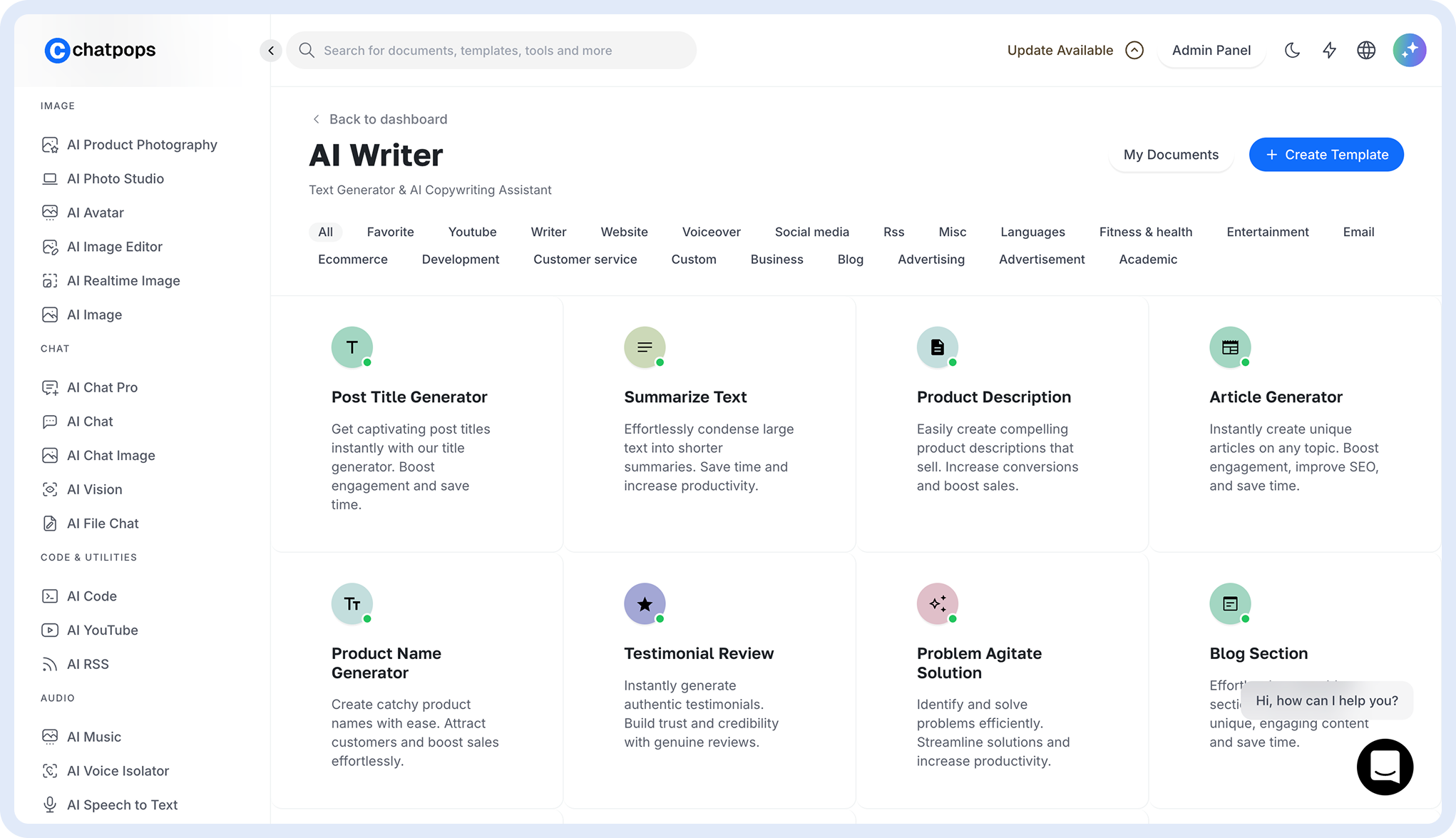Filter templates by the Ecommerce tab
Viewport: 1456px width, 838px height.
click(353, 260)
